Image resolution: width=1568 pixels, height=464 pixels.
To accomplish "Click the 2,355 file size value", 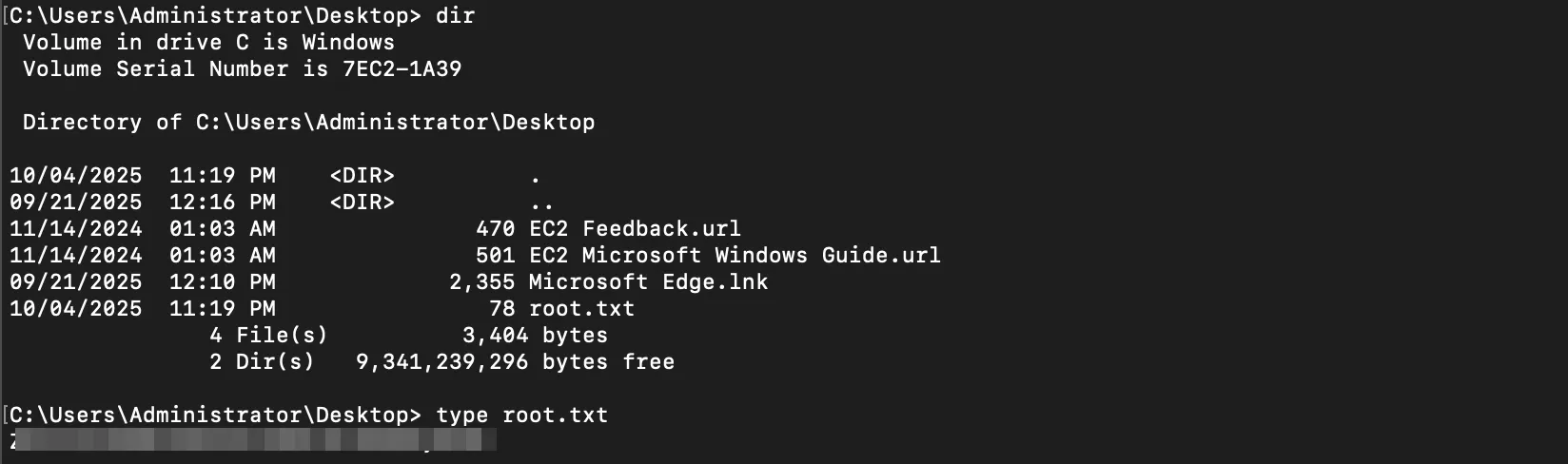I will (481, 282).
